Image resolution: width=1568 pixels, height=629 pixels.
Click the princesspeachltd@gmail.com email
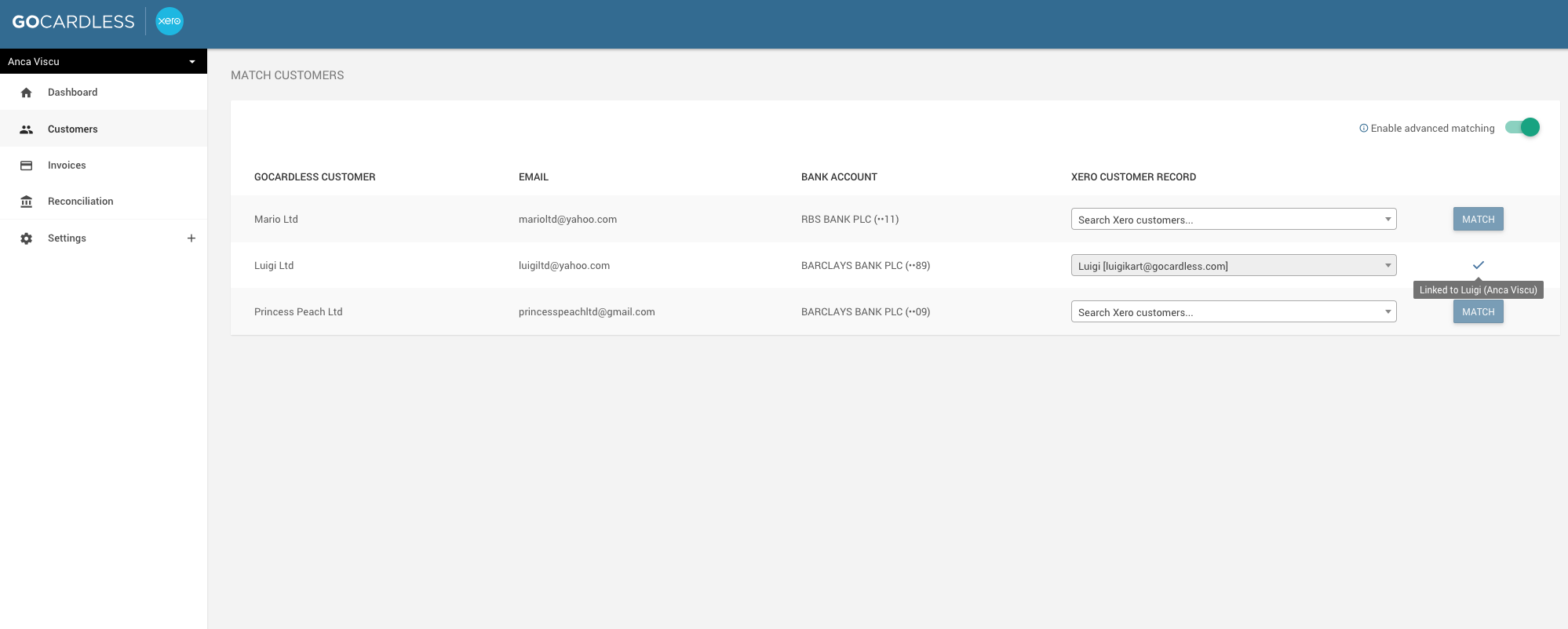(587, 311)
